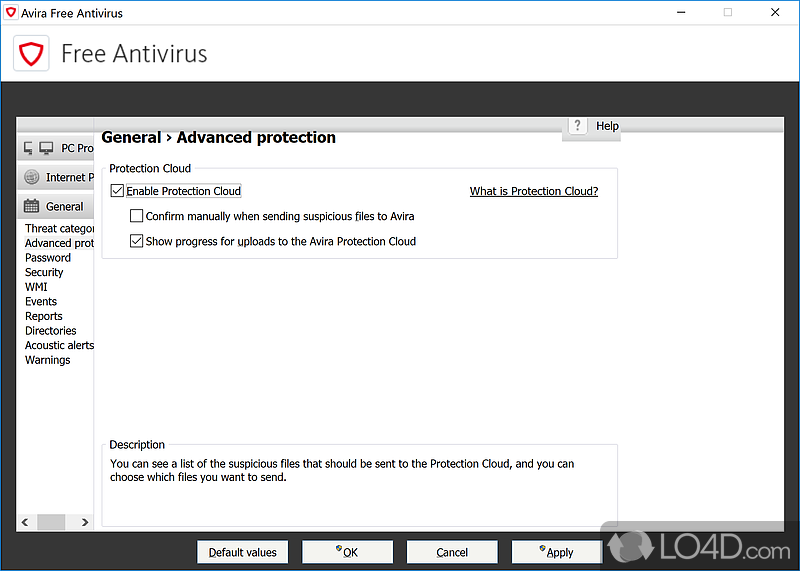Click the sidebar horizontal scrollbar thumb
Screen dimensions: 800x571
[51, 522]
